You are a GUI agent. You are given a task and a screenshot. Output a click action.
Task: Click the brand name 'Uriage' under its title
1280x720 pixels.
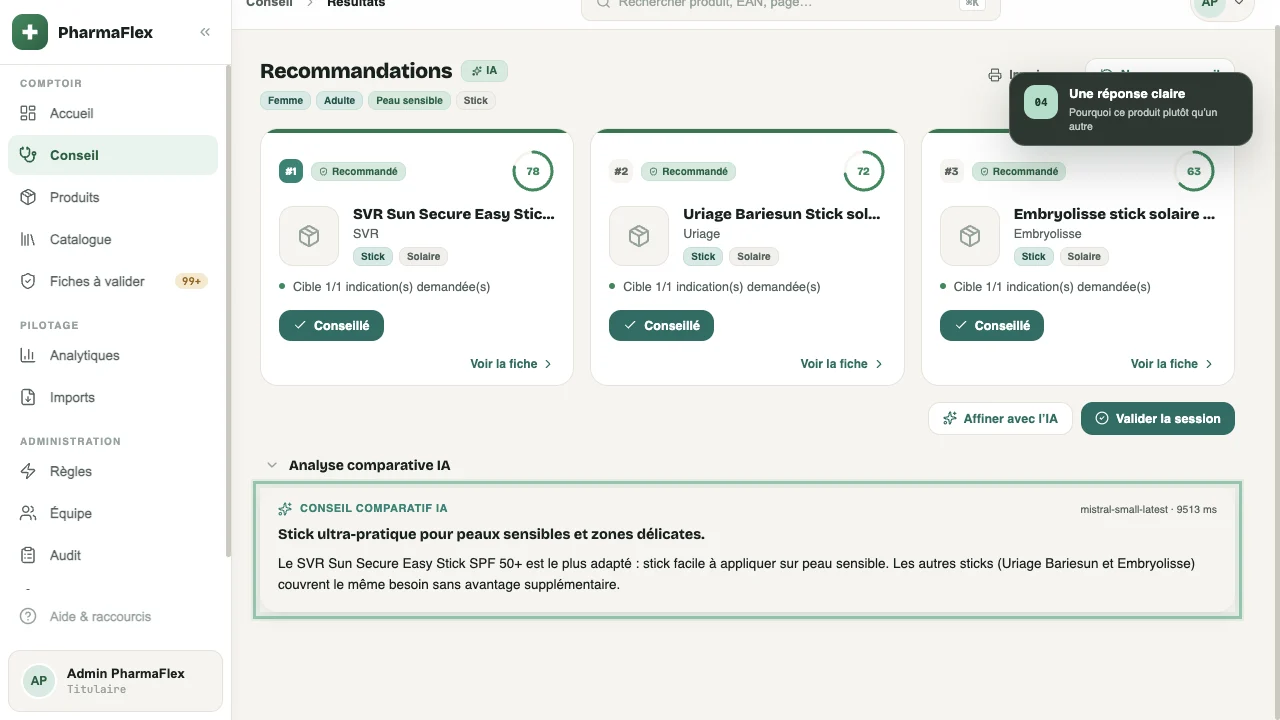[x=701, y=234]
